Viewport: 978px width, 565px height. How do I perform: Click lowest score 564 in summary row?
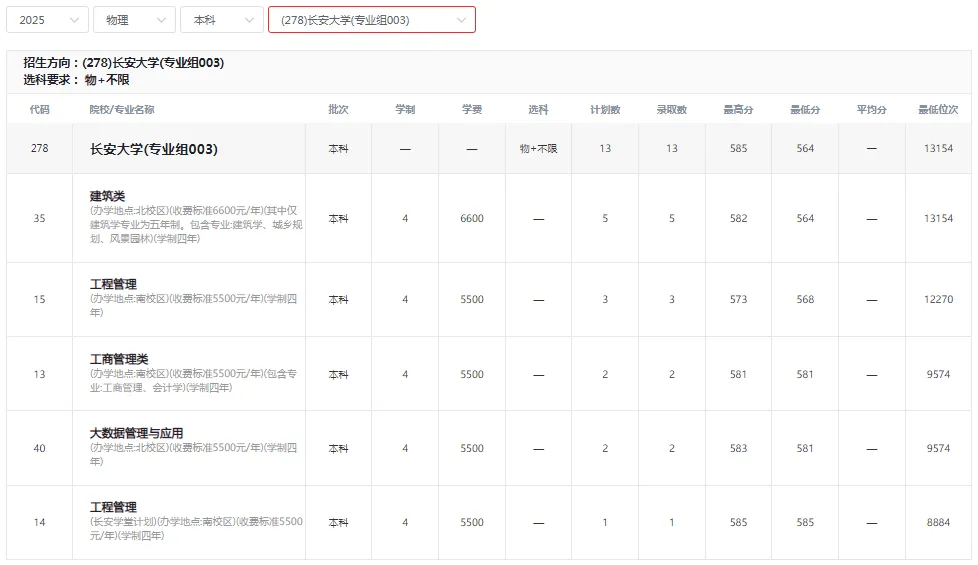pyautogui.click(x=805, y=148)
